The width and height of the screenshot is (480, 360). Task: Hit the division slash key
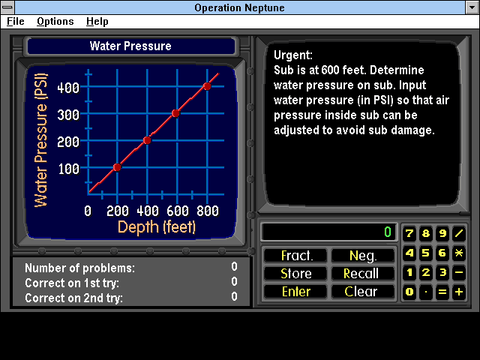coord(459,233)
